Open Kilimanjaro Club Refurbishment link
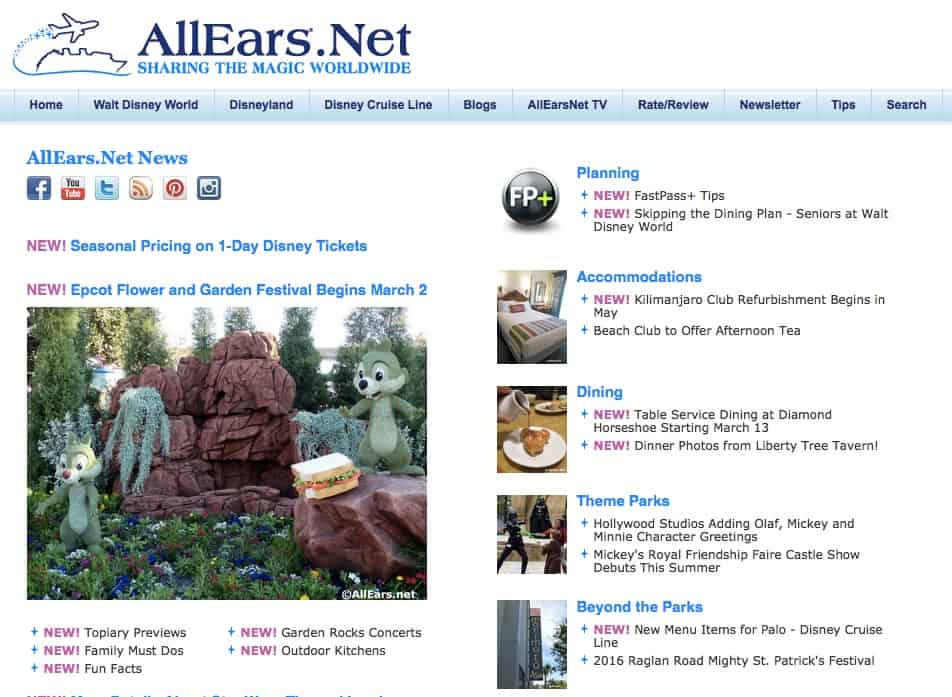This screenshot has height=697, width=952. point(739,306)
